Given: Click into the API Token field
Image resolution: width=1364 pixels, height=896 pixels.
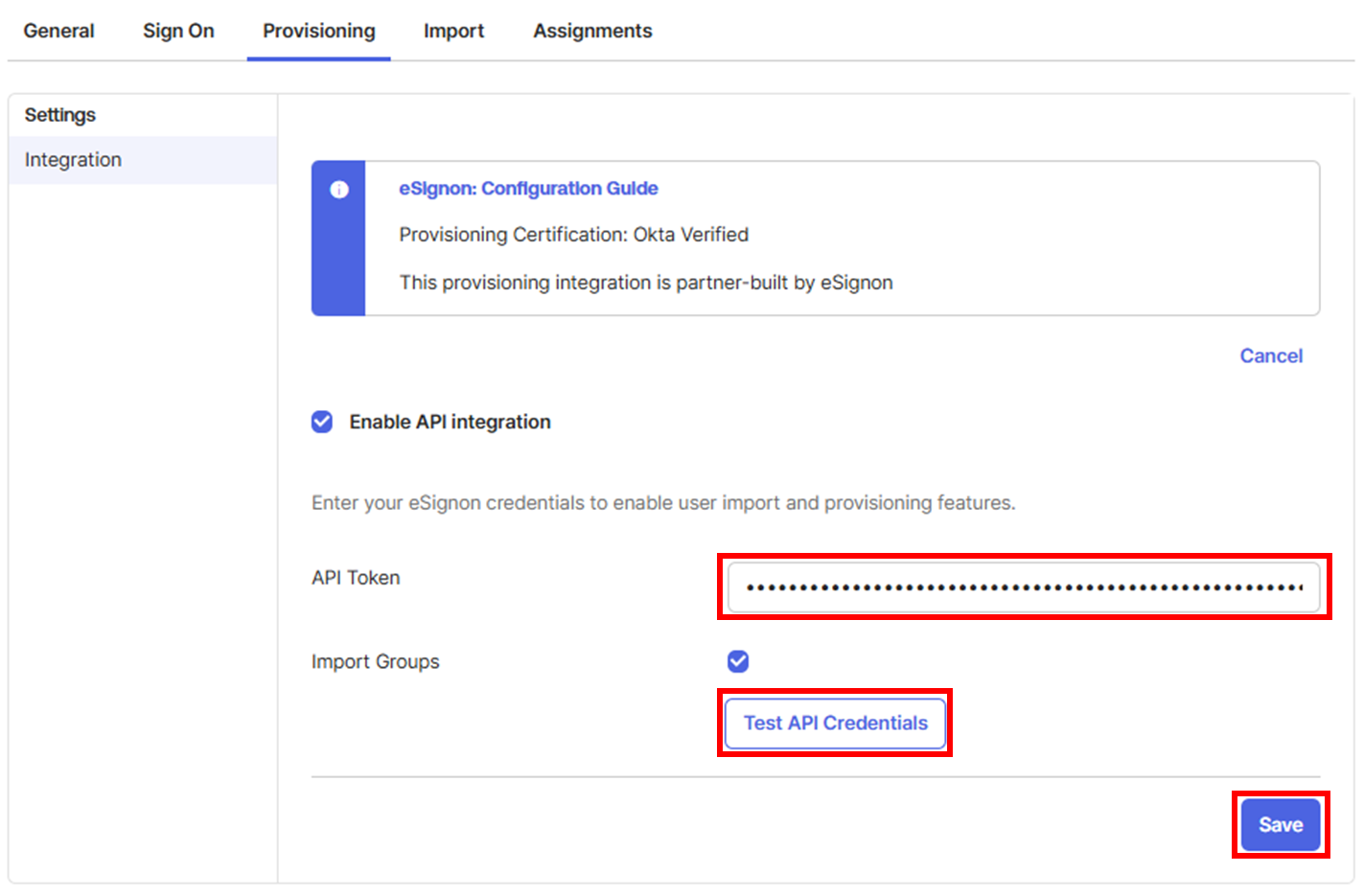Looking at the screenshot, I should (1024, 586).
